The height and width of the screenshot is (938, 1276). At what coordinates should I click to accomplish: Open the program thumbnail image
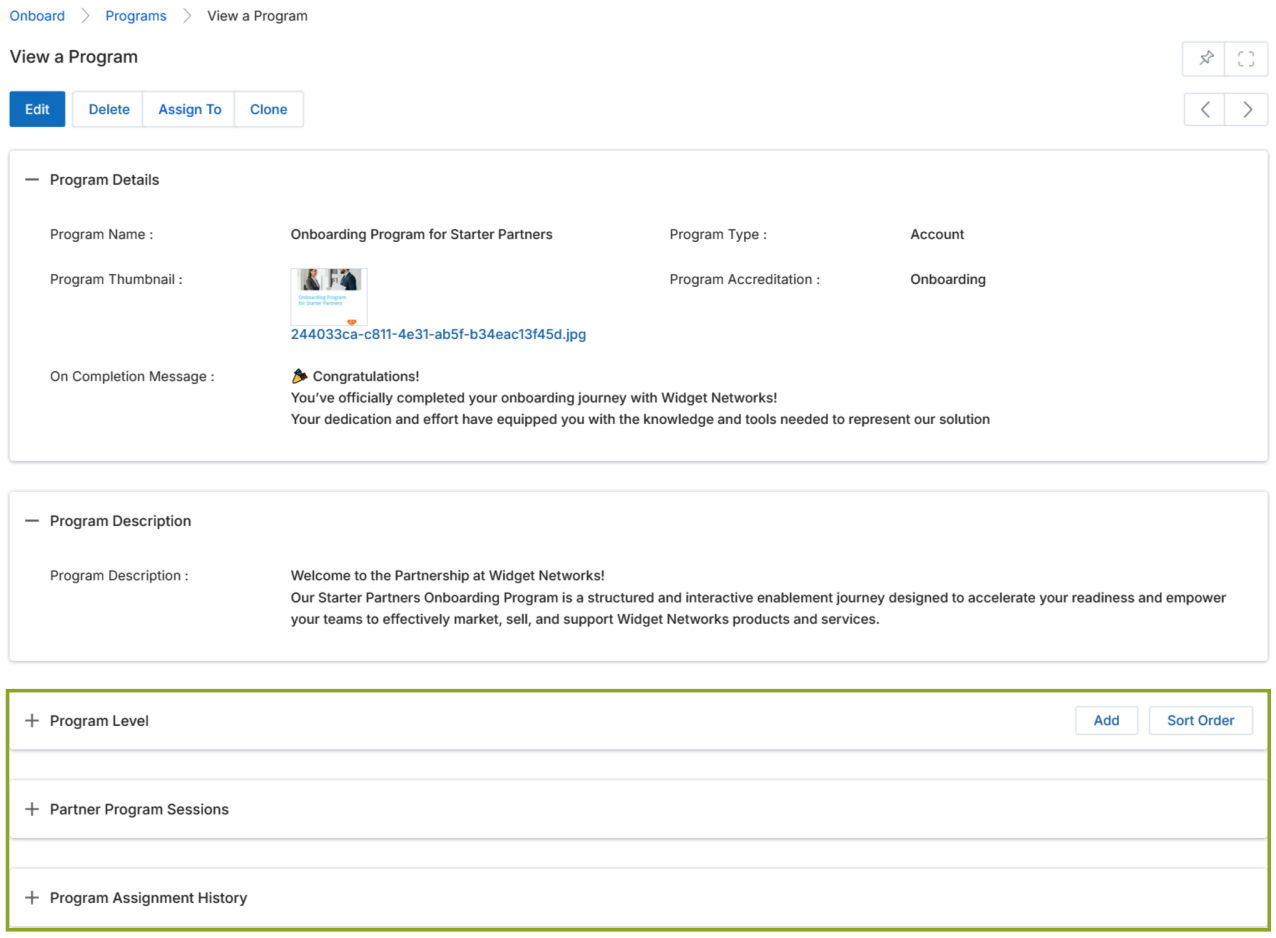point(329,296)
